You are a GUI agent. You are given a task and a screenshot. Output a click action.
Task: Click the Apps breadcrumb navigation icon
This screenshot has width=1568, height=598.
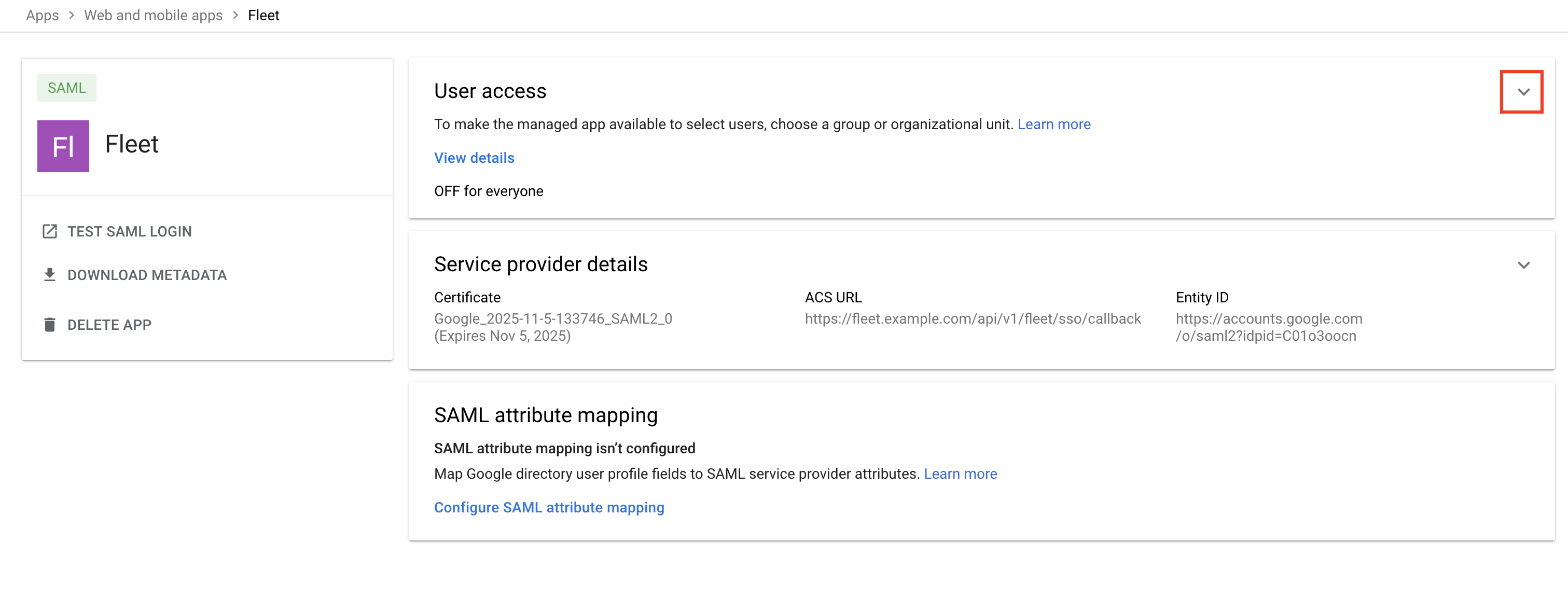click(x=41, y=15)
